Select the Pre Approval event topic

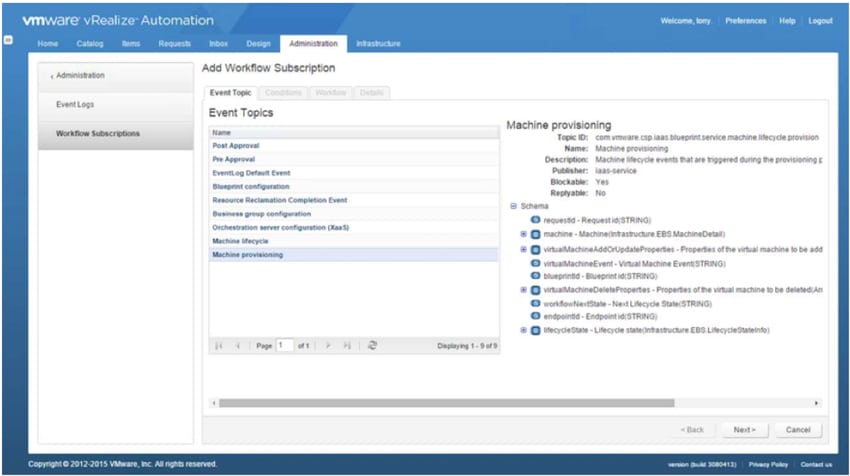click(354, 159)
